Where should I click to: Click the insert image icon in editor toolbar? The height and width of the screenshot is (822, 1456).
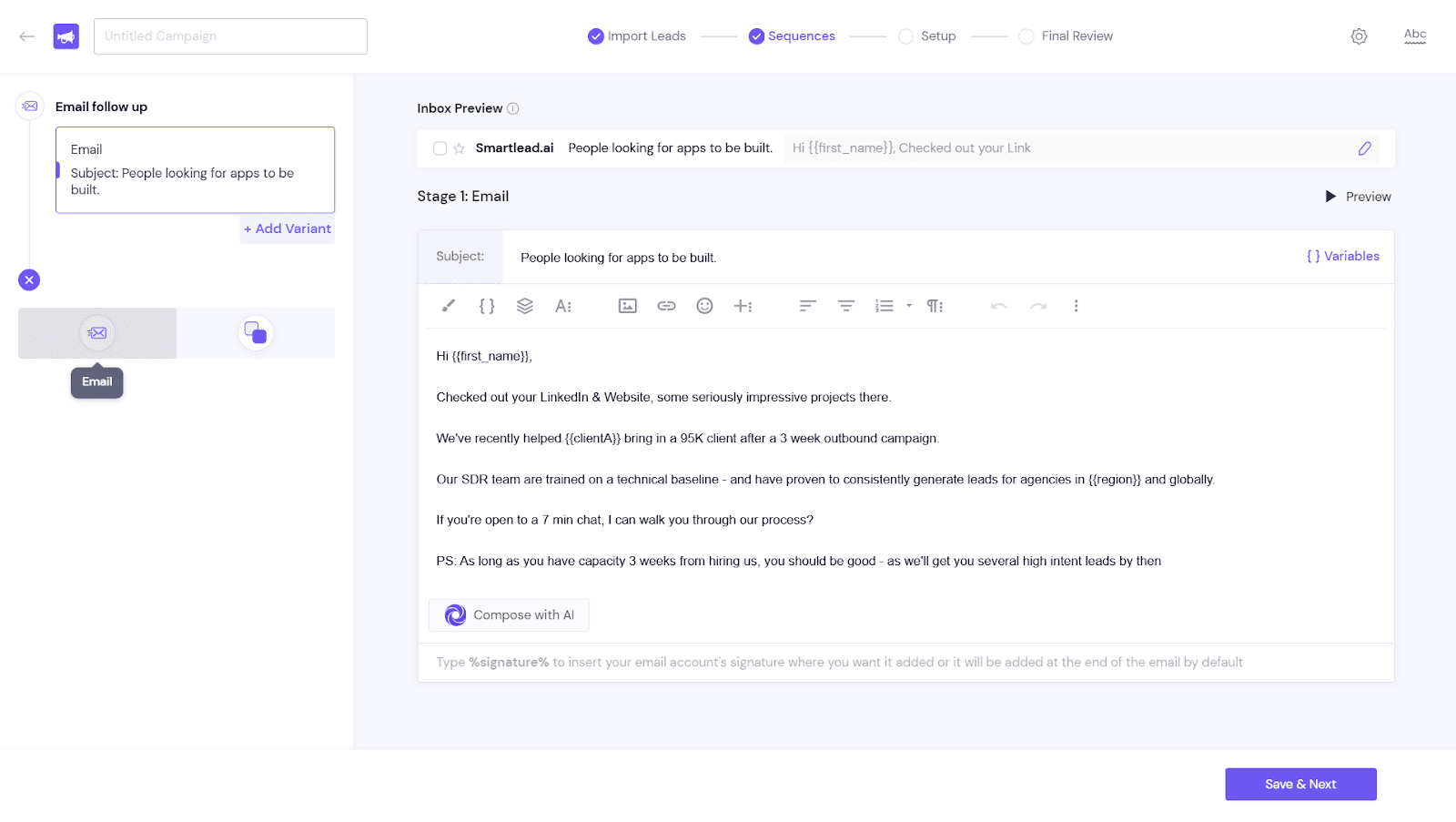click(627, 306)
